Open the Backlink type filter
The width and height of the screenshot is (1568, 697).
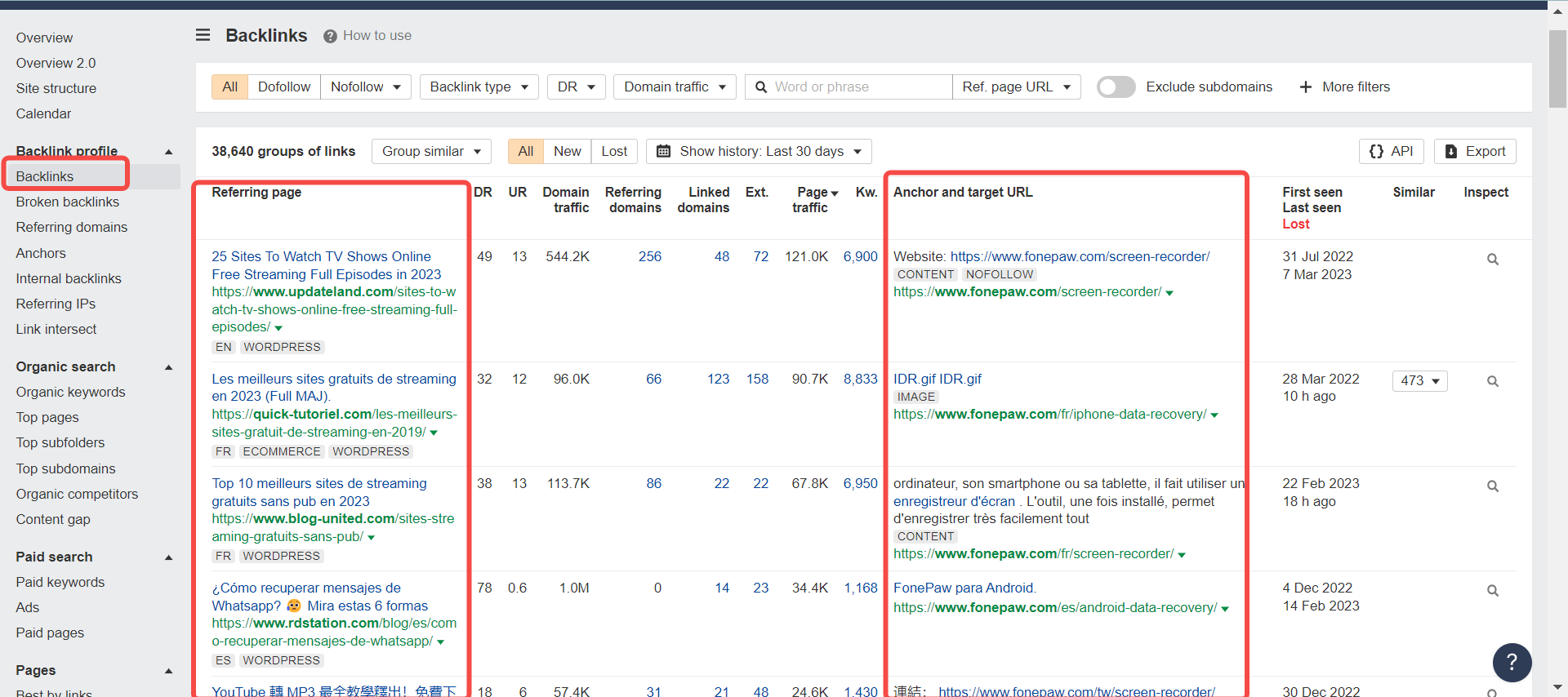point(479,87)
